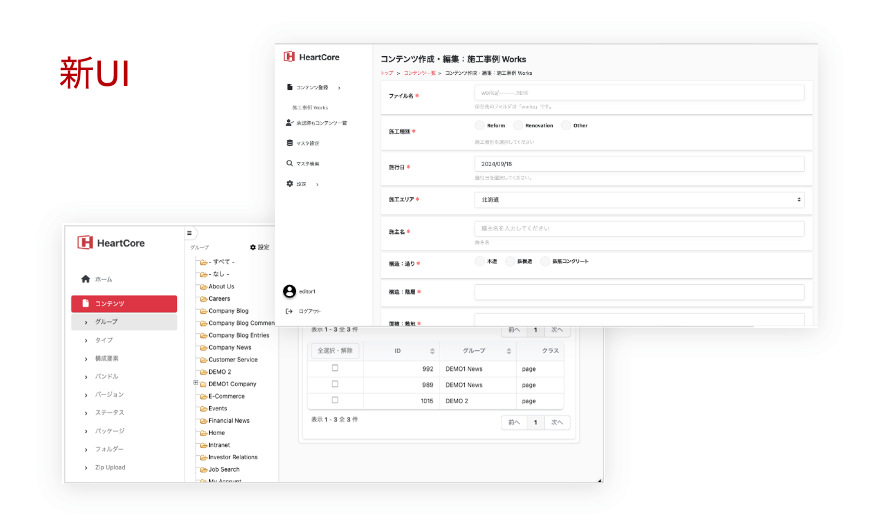The image size is (879, 529).
Task: Click the 次へ pagination button below table
Action: (x=558, y=422)
